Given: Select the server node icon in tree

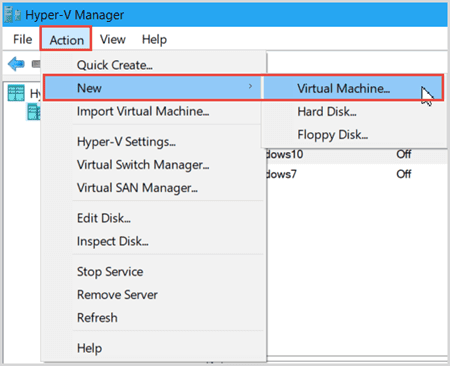Looking at the screenshot, I should tap(34, 112).
